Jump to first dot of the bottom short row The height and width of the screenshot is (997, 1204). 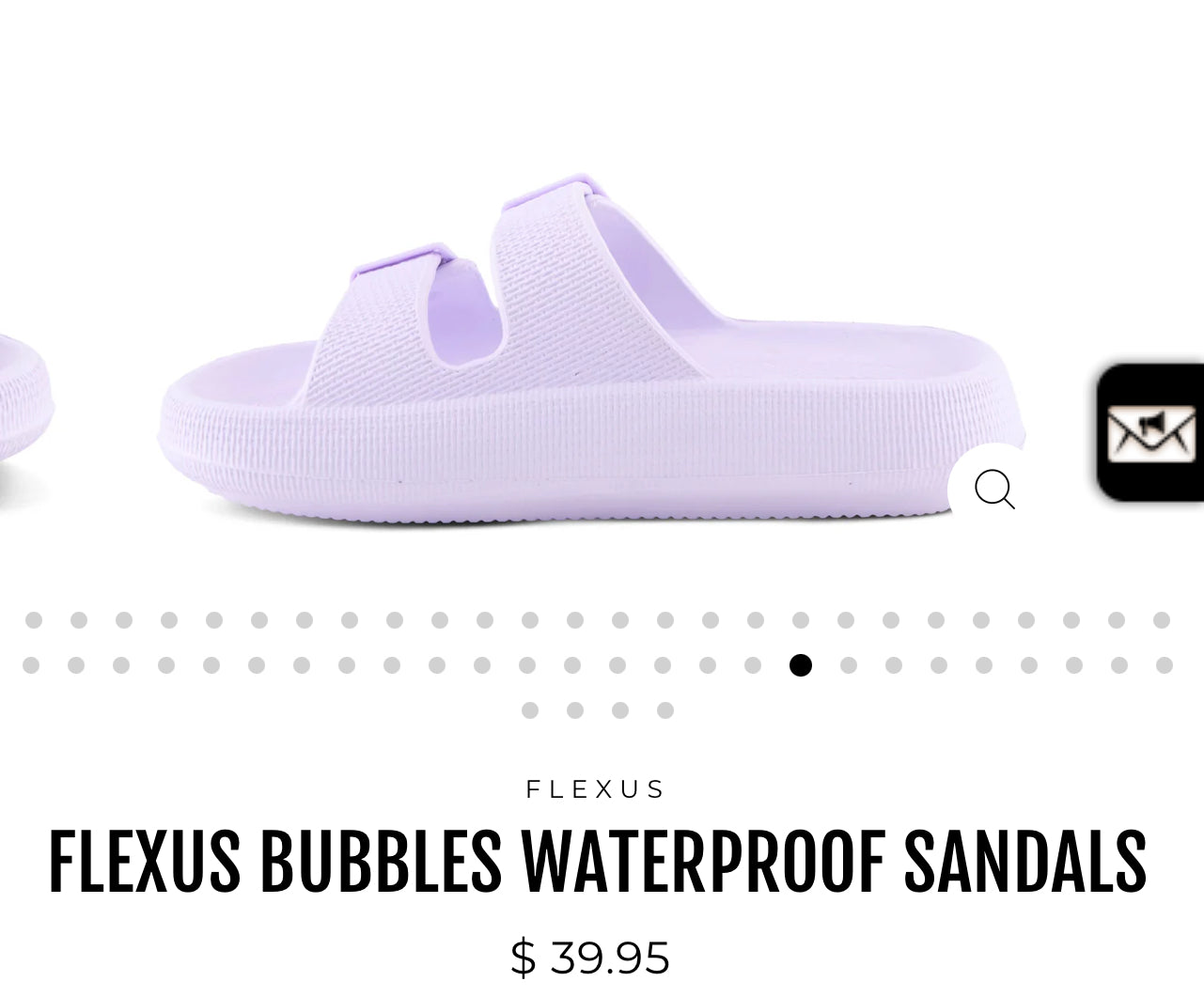click(530, 710)
